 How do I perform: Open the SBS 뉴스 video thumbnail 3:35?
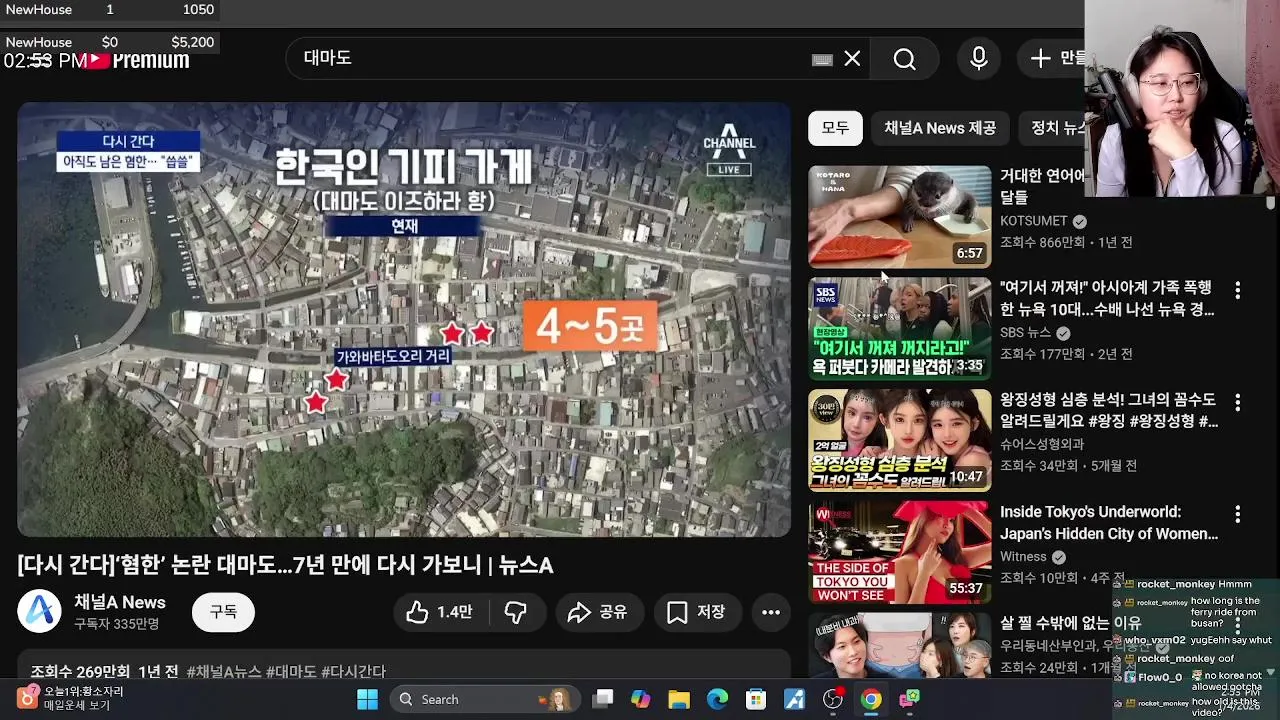(900, 328)
